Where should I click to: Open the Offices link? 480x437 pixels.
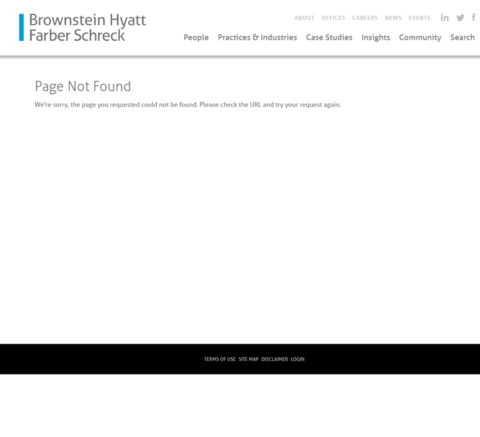(333, 18)
